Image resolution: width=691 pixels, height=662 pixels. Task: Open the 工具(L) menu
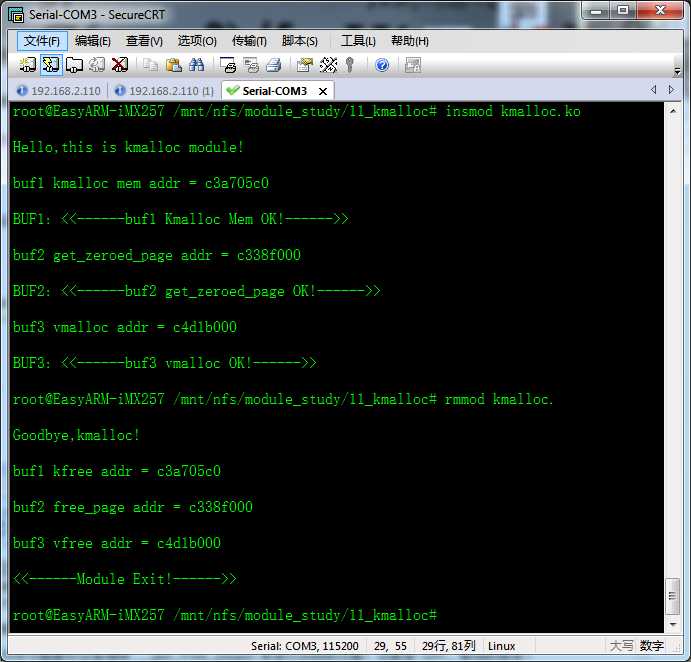(x=358, y=41)
